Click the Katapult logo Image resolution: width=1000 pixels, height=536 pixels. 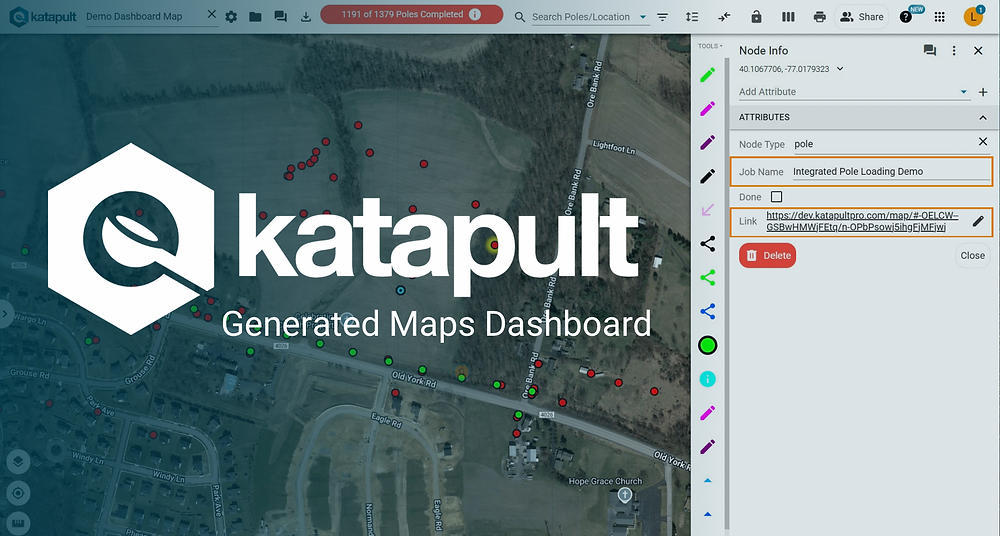42,17
